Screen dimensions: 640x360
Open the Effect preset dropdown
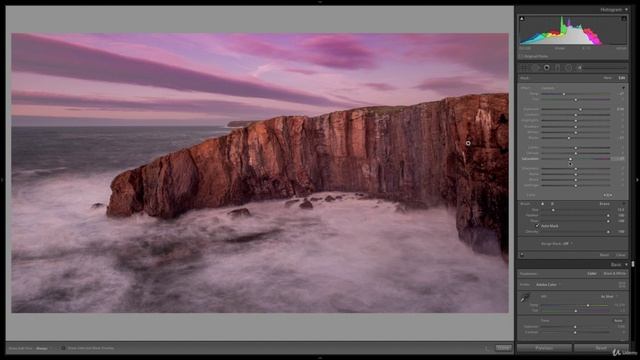tap(549, 88)
